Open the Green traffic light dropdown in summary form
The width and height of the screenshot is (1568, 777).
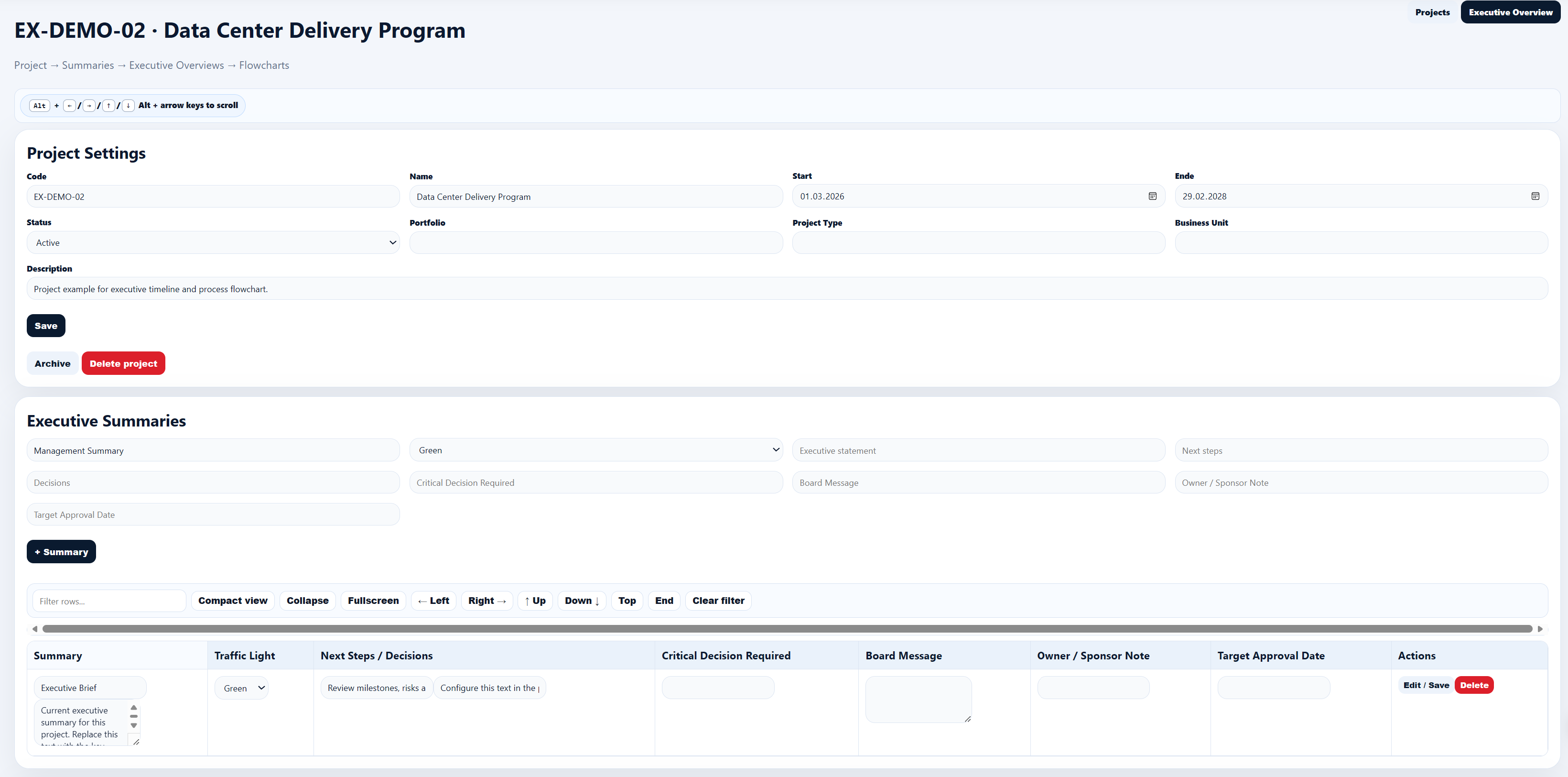(596, 450)
